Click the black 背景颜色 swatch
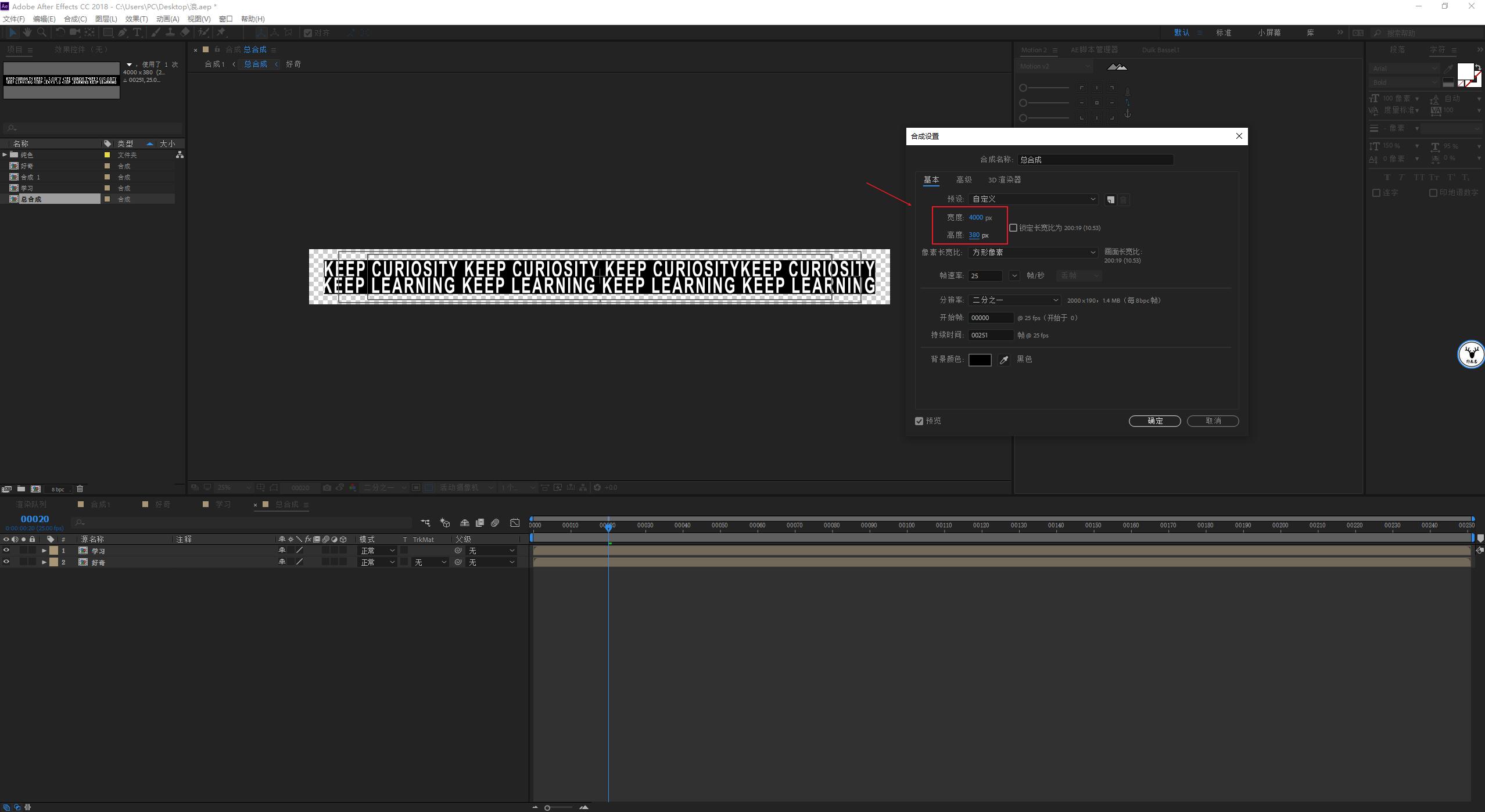The width and height of the screenshot is (1485, 812). click(x=980, y=360)
